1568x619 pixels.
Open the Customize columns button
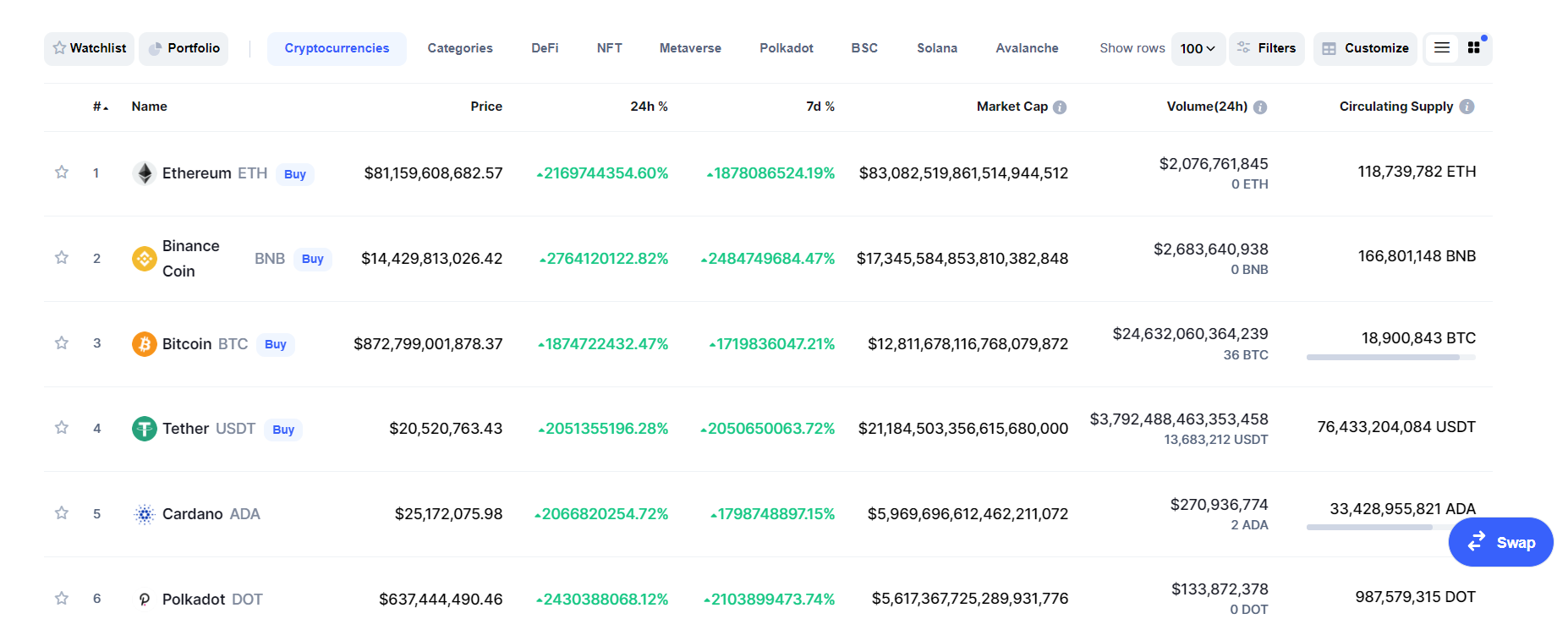tap(1366, 48)
